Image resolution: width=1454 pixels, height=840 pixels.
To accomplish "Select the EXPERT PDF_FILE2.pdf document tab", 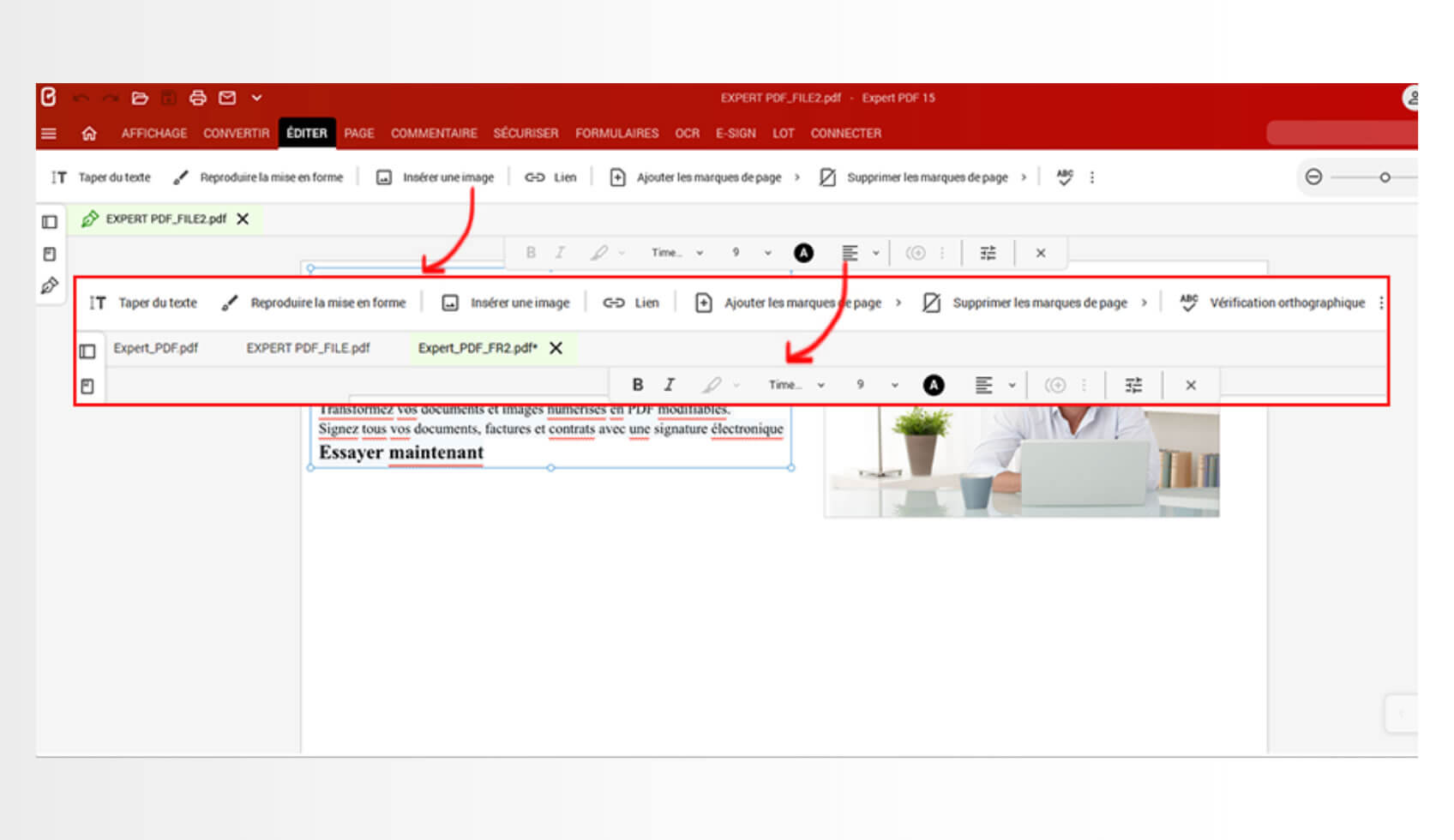I will coord(165,219).
